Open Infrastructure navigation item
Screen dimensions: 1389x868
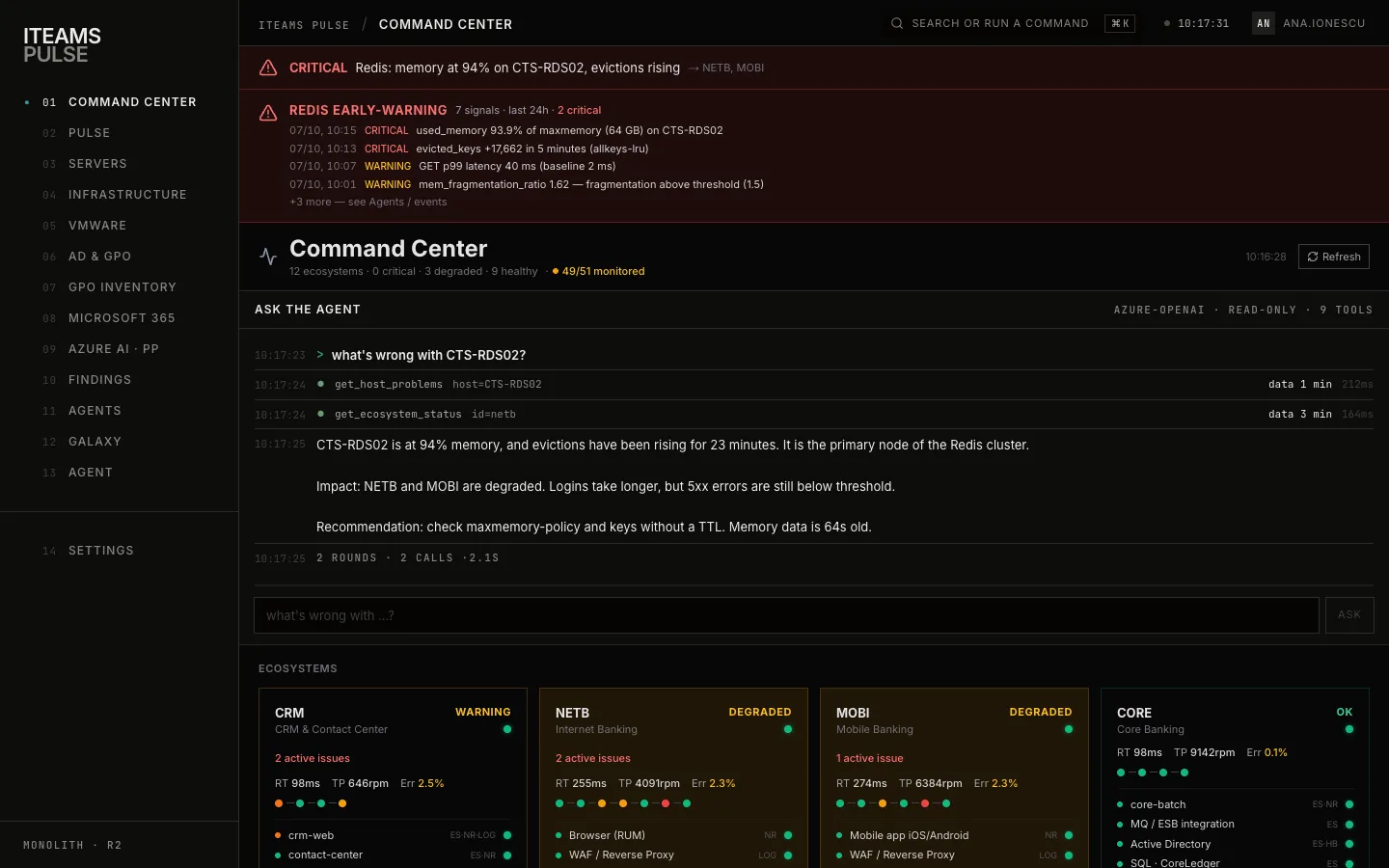[x=120, y=195]
